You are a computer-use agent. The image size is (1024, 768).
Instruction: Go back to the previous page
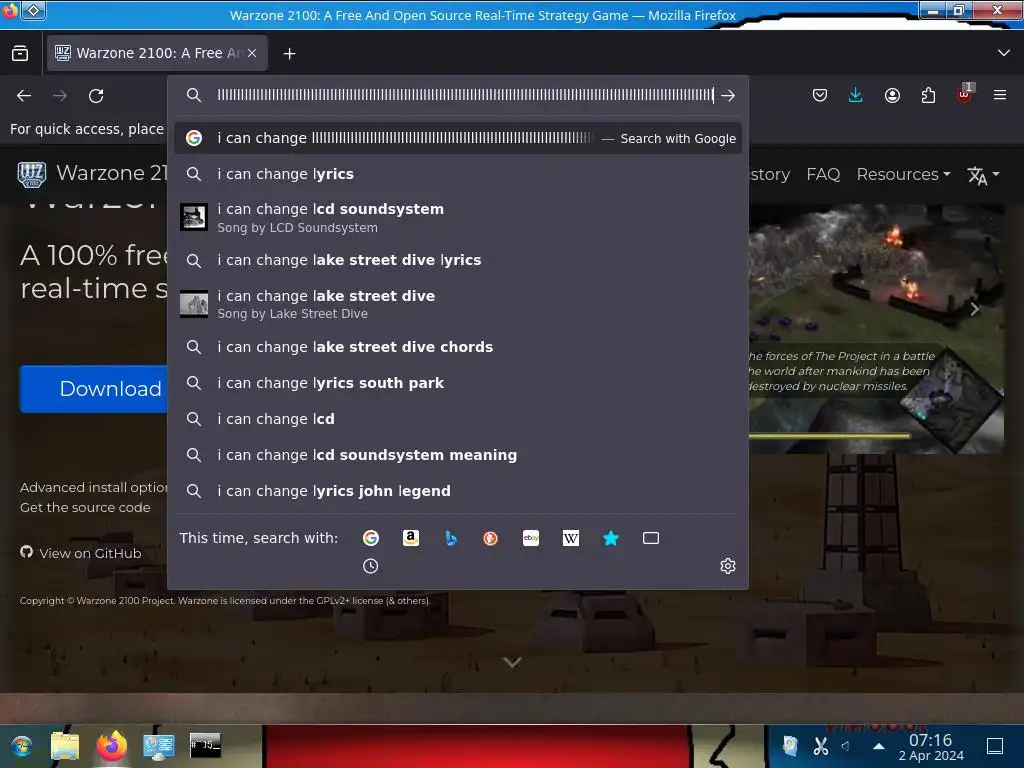24,96
